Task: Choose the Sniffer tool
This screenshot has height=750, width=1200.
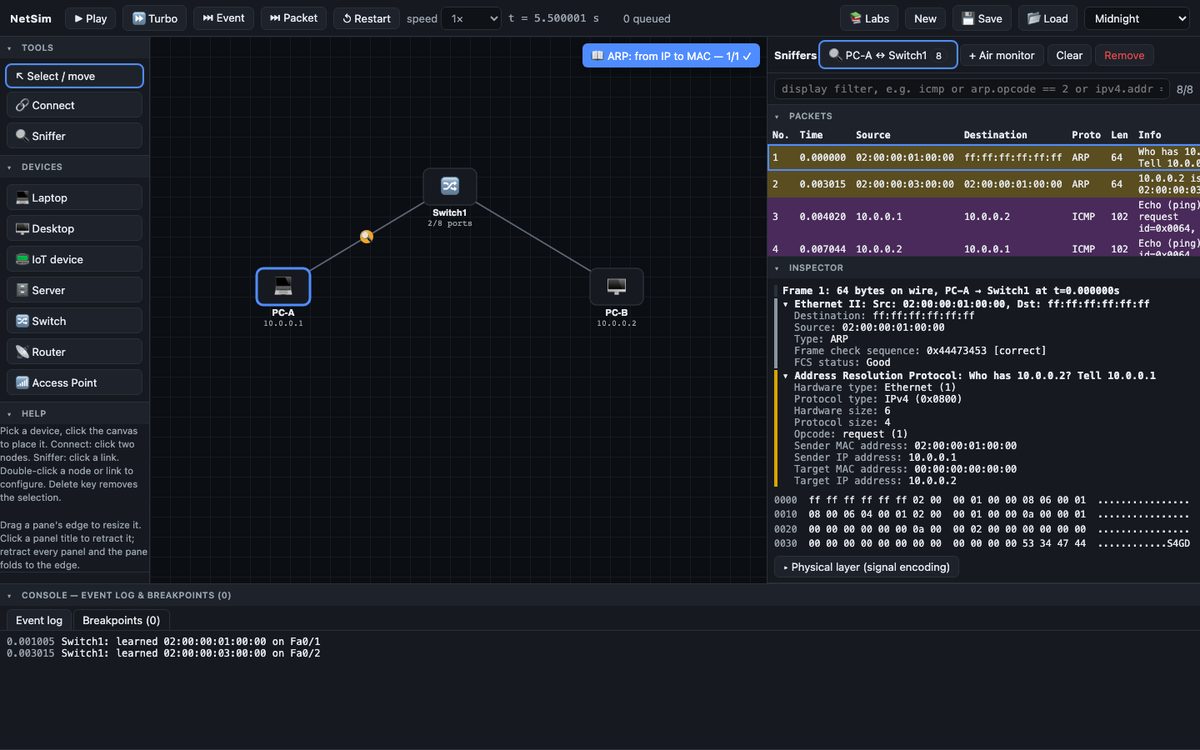Action: [x=75, y=136]
